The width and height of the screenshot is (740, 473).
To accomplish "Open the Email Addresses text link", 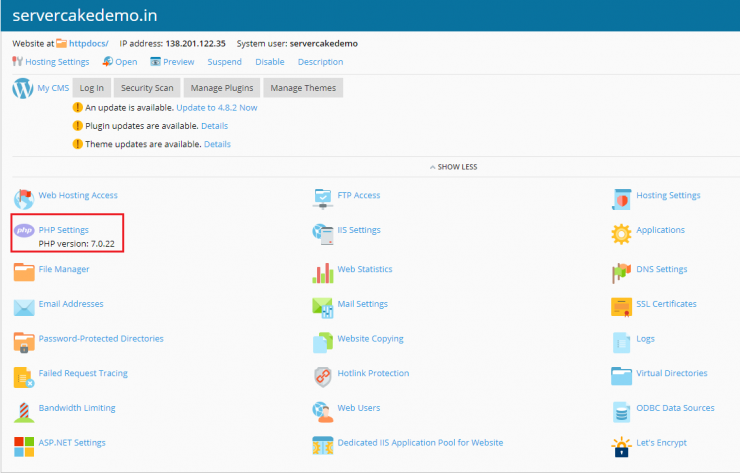I will [71, 304].
